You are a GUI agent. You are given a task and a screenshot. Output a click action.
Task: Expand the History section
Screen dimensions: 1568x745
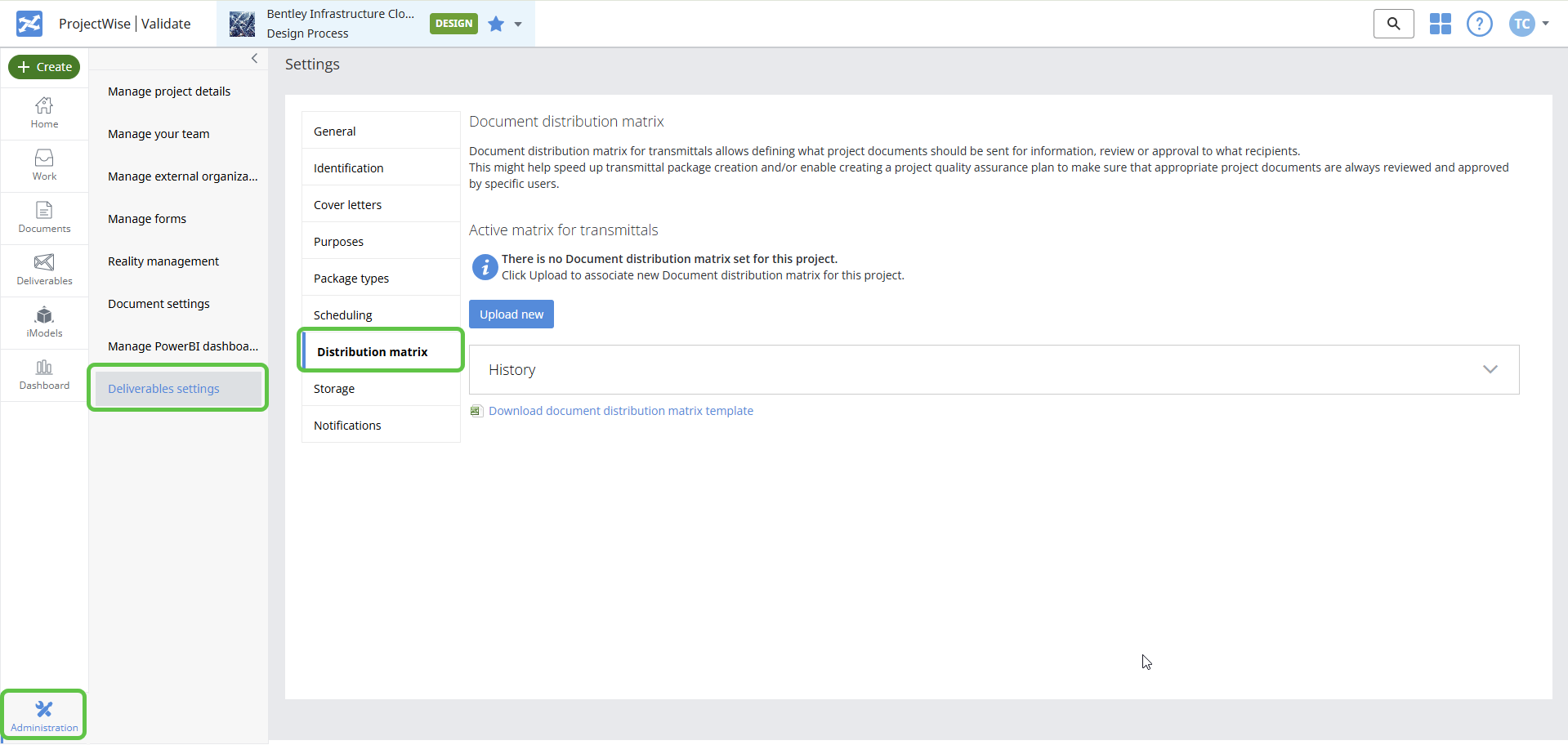pos(1490,369)
